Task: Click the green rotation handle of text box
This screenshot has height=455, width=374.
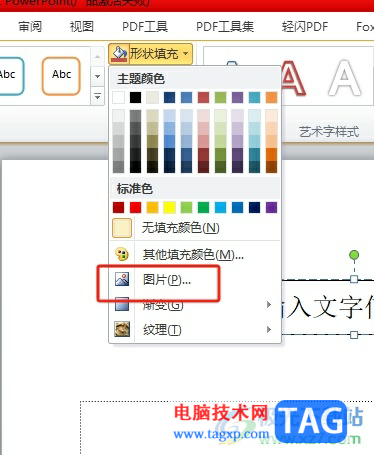Action: pyautogui.click(x=354, y=255)
